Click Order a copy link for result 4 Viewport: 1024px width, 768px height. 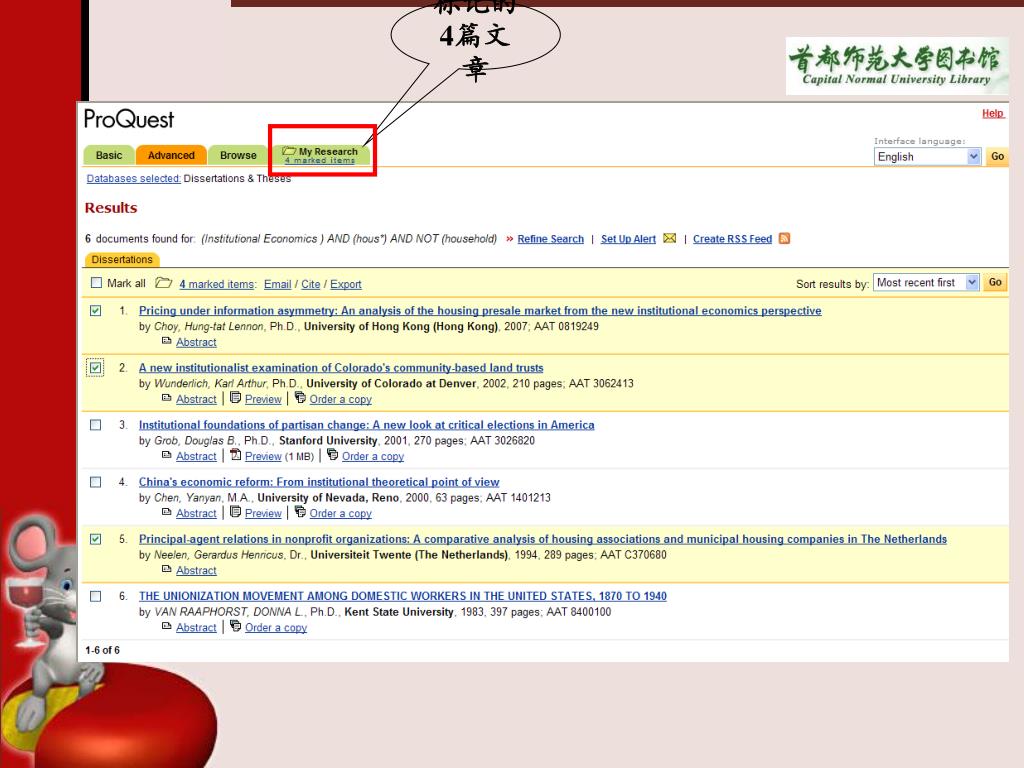click(340, 513)
